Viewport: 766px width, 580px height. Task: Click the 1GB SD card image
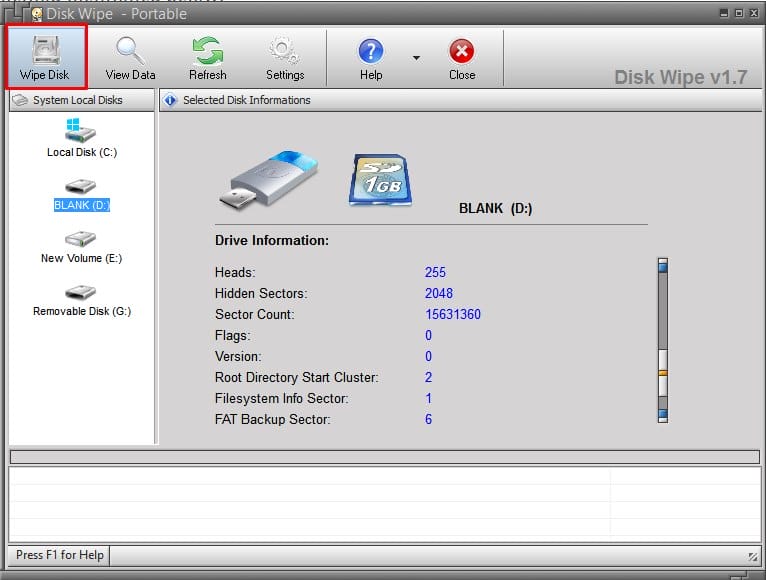(381, 179)
